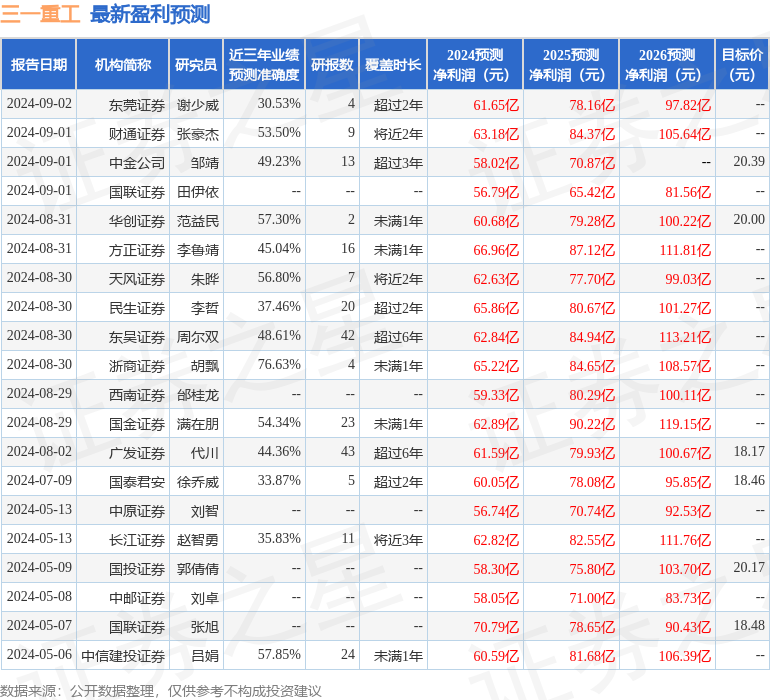Click target price 20.39
The width and height of the screenshot is (770, 700).
[749, 161]
